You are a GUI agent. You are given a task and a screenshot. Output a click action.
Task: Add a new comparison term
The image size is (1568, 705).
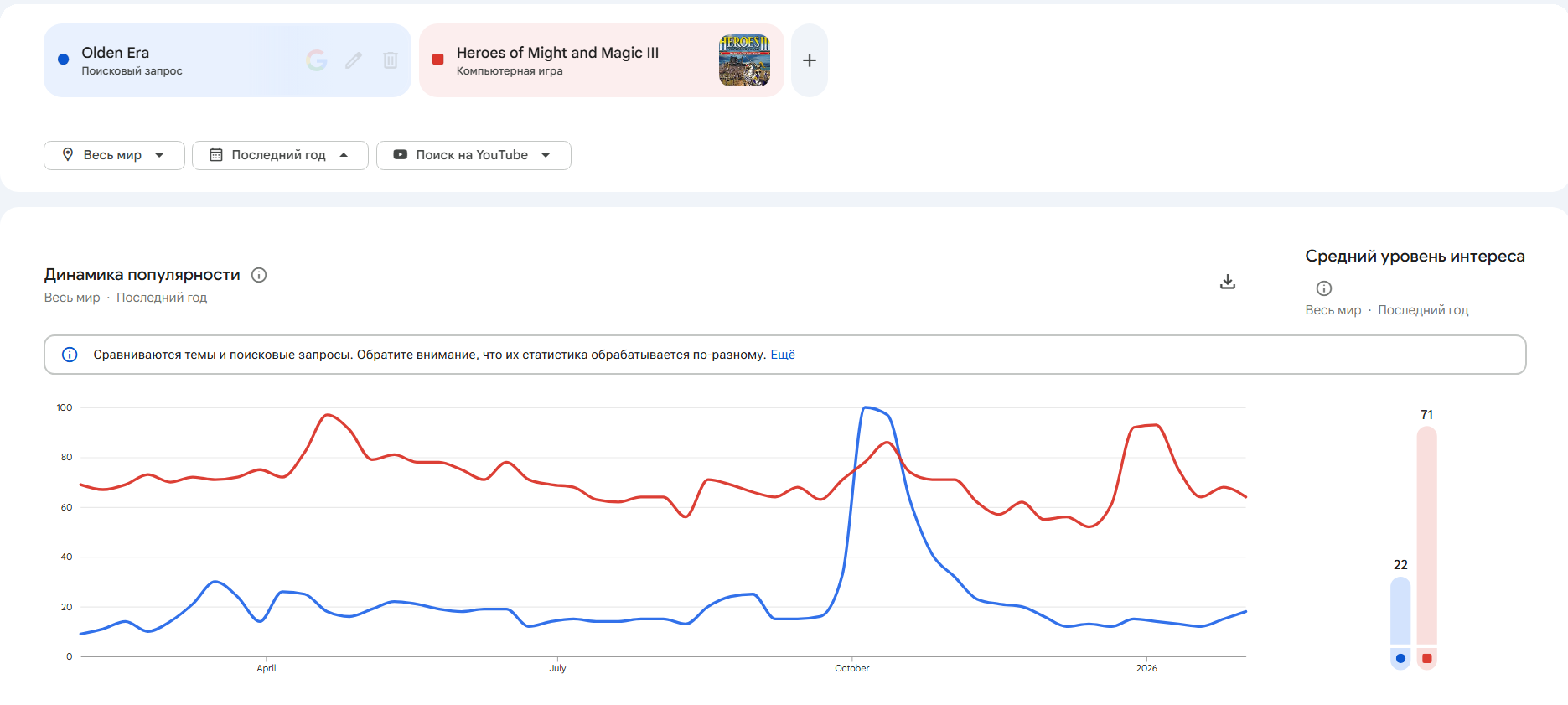pyautogui.click(x=810, y=60)
